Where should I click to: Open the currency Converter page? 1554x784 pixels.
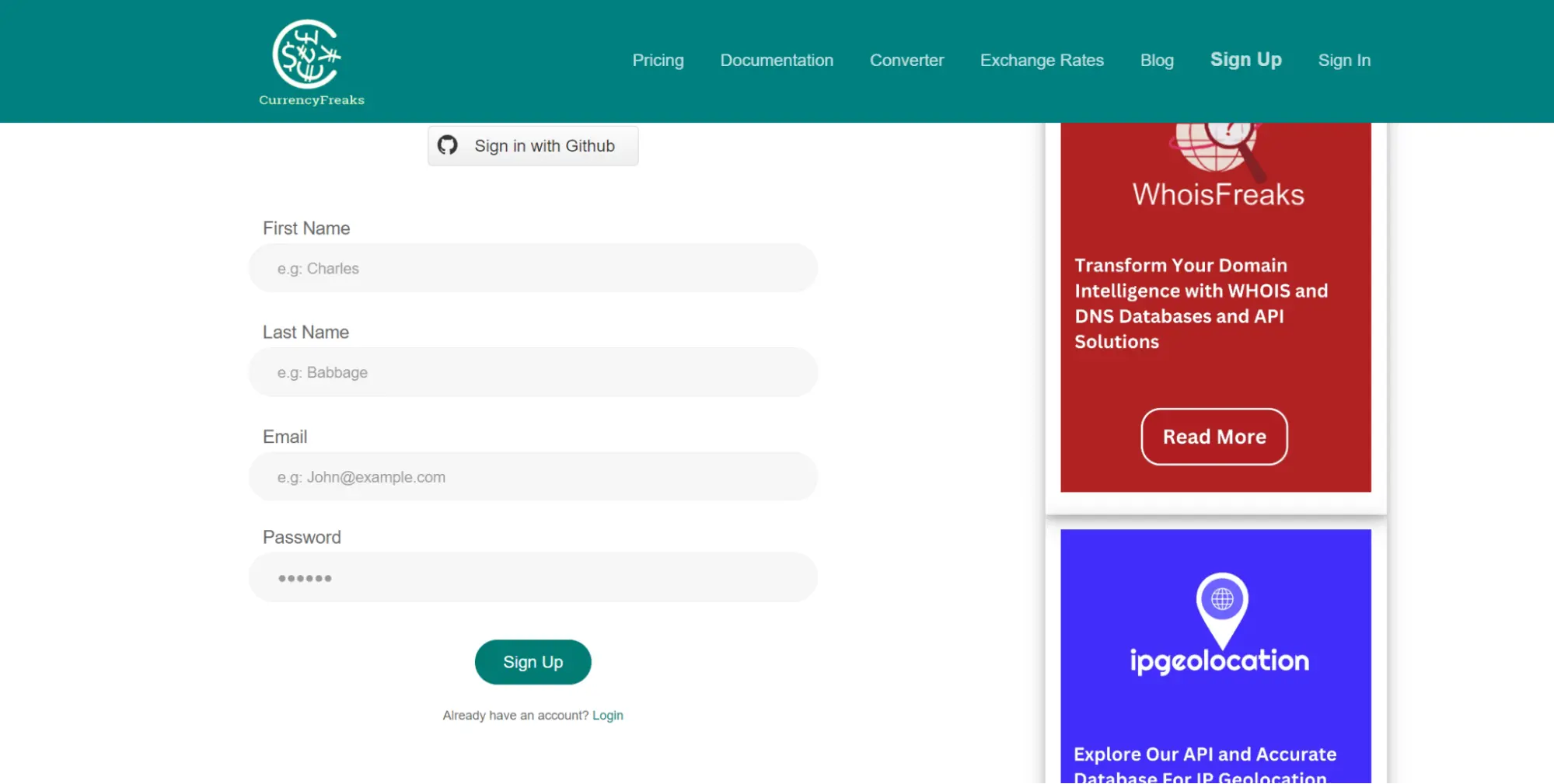pos(906,60)
